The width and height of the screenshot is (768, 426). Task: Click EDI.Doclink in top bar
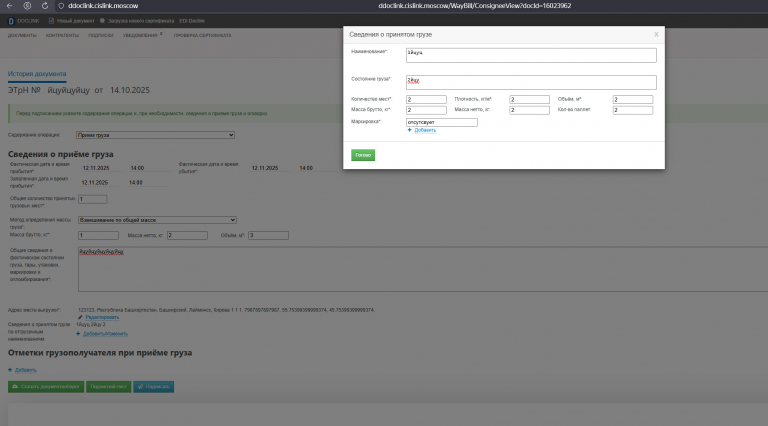coord(192,21)
